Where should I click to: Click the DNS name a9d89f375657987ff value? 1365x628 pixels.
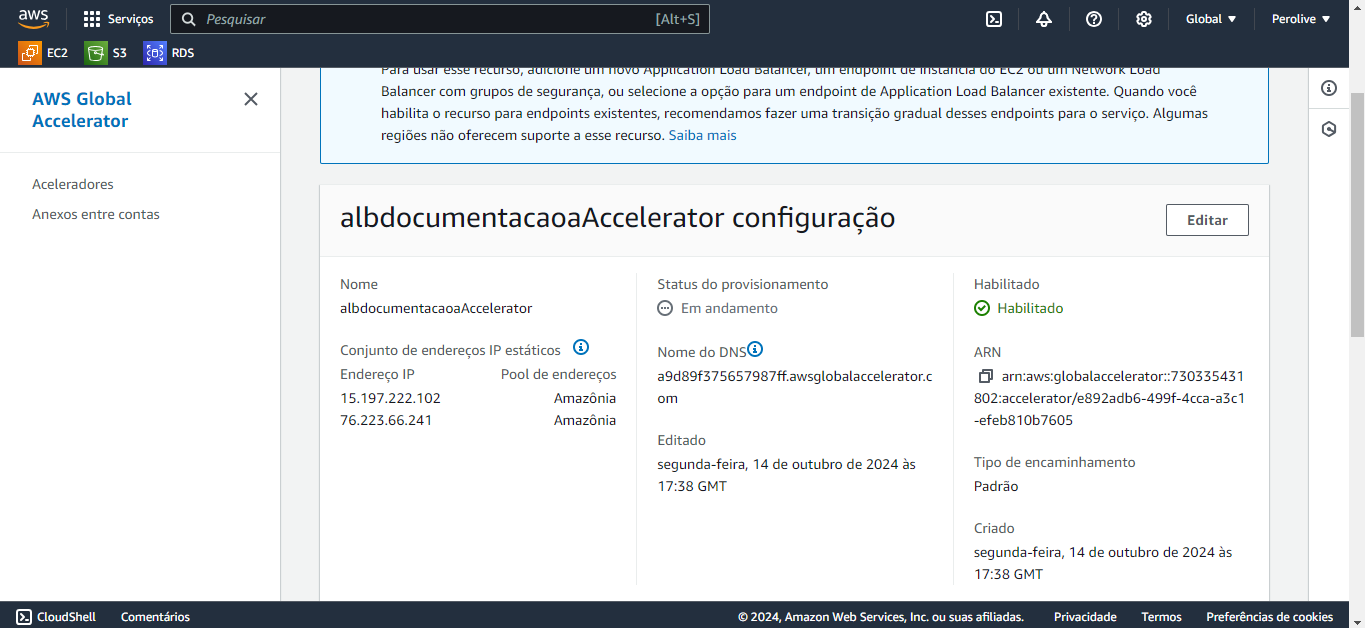coord(796,387)
